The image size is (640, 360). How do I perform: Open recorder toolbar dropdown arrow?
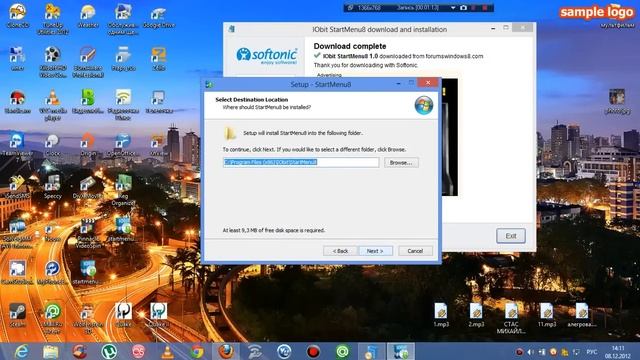(x=453, y=8)
